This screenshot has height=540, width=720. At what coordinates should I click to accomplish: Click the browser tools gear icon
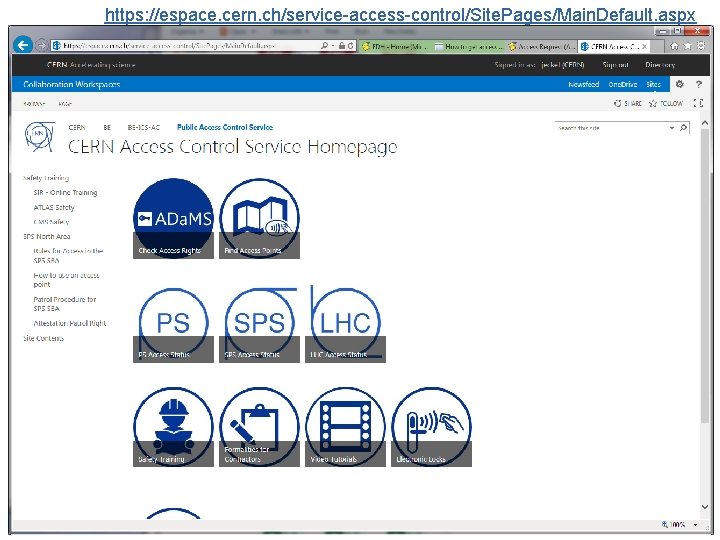click(701, 46)
